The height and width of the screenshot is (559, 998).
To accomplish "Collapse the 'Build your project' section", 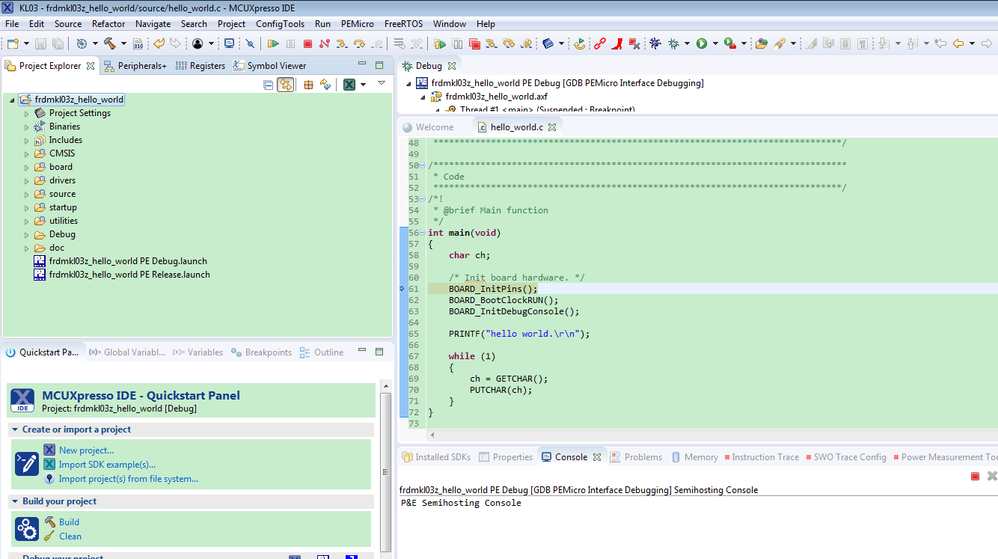I will (x=15, y=502).
